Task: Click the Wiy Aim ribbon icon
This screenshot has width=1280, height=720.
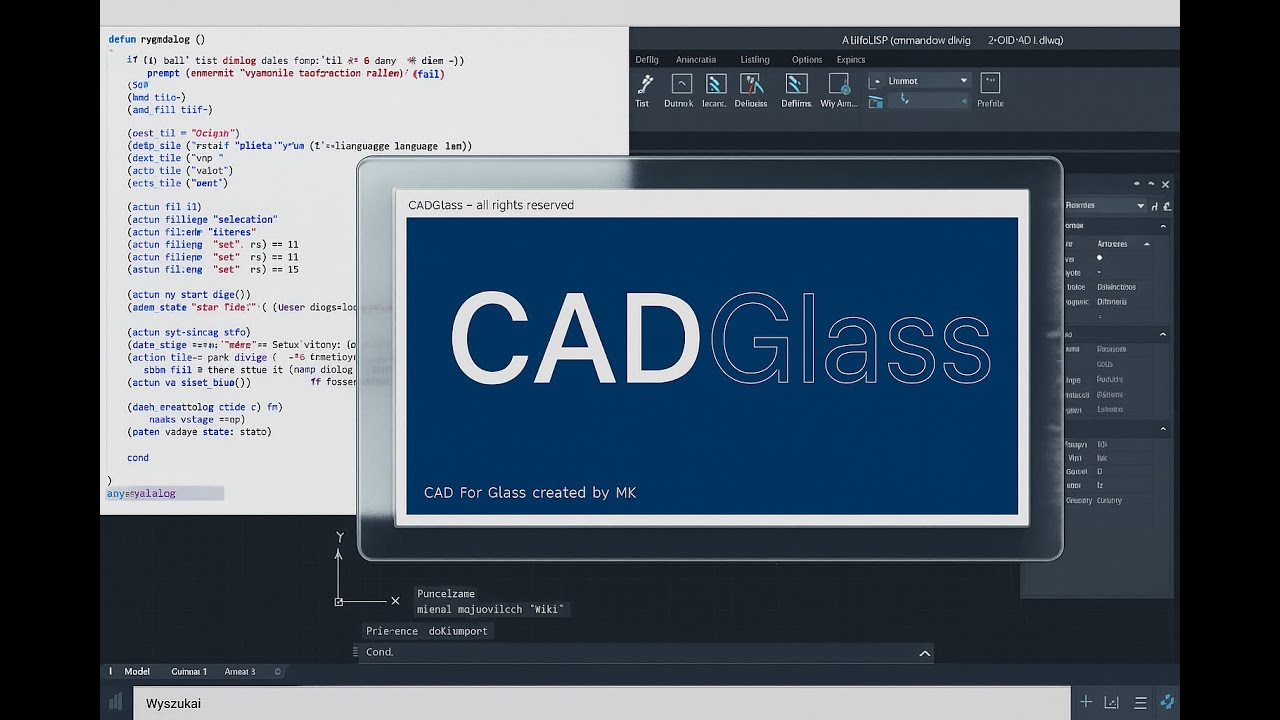Action: click(x=839, y=84)
